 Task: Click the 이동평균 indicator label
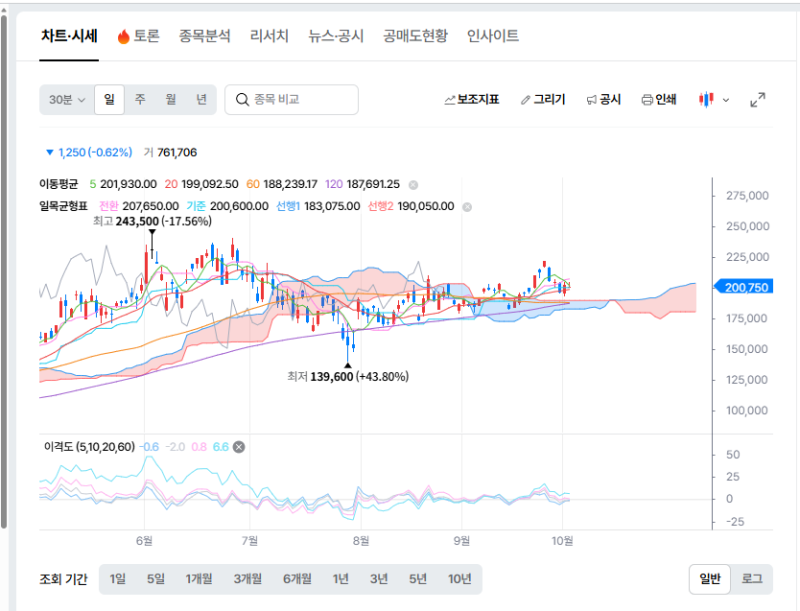(x=59, y=184)
